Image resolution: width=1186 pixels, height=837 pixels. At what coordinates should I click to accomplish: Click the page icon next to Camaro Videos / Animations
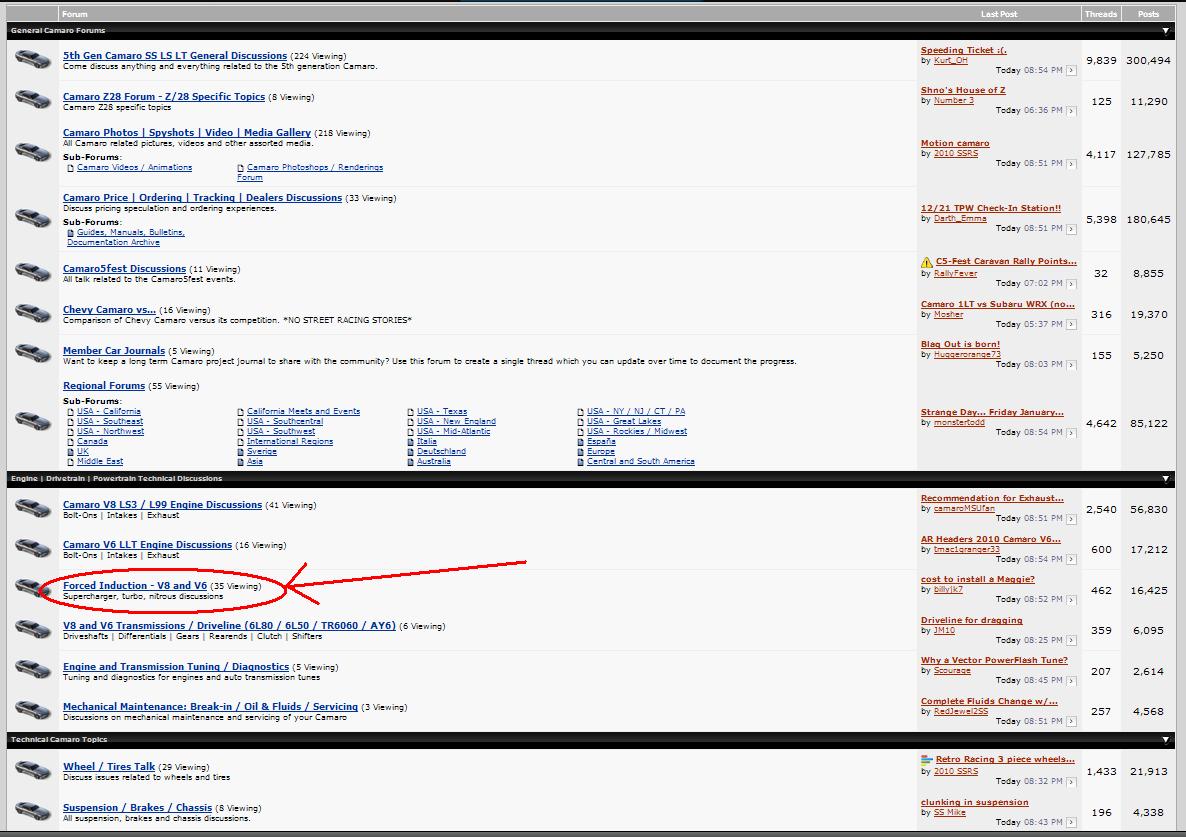(x=70, y=166)
